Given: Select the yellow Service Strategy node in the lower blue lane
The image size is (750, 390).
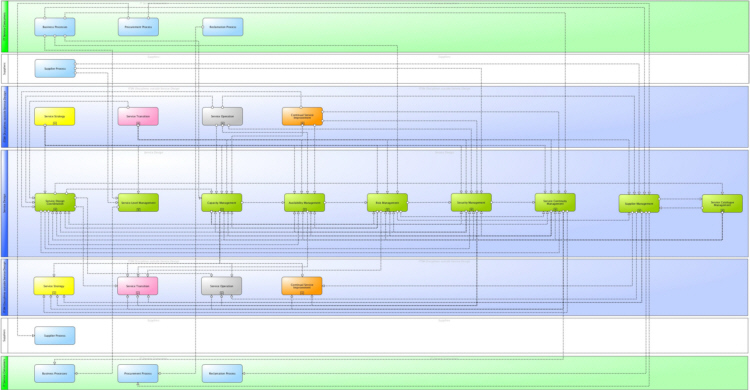Looking at the screenshot, I should 54,286.
